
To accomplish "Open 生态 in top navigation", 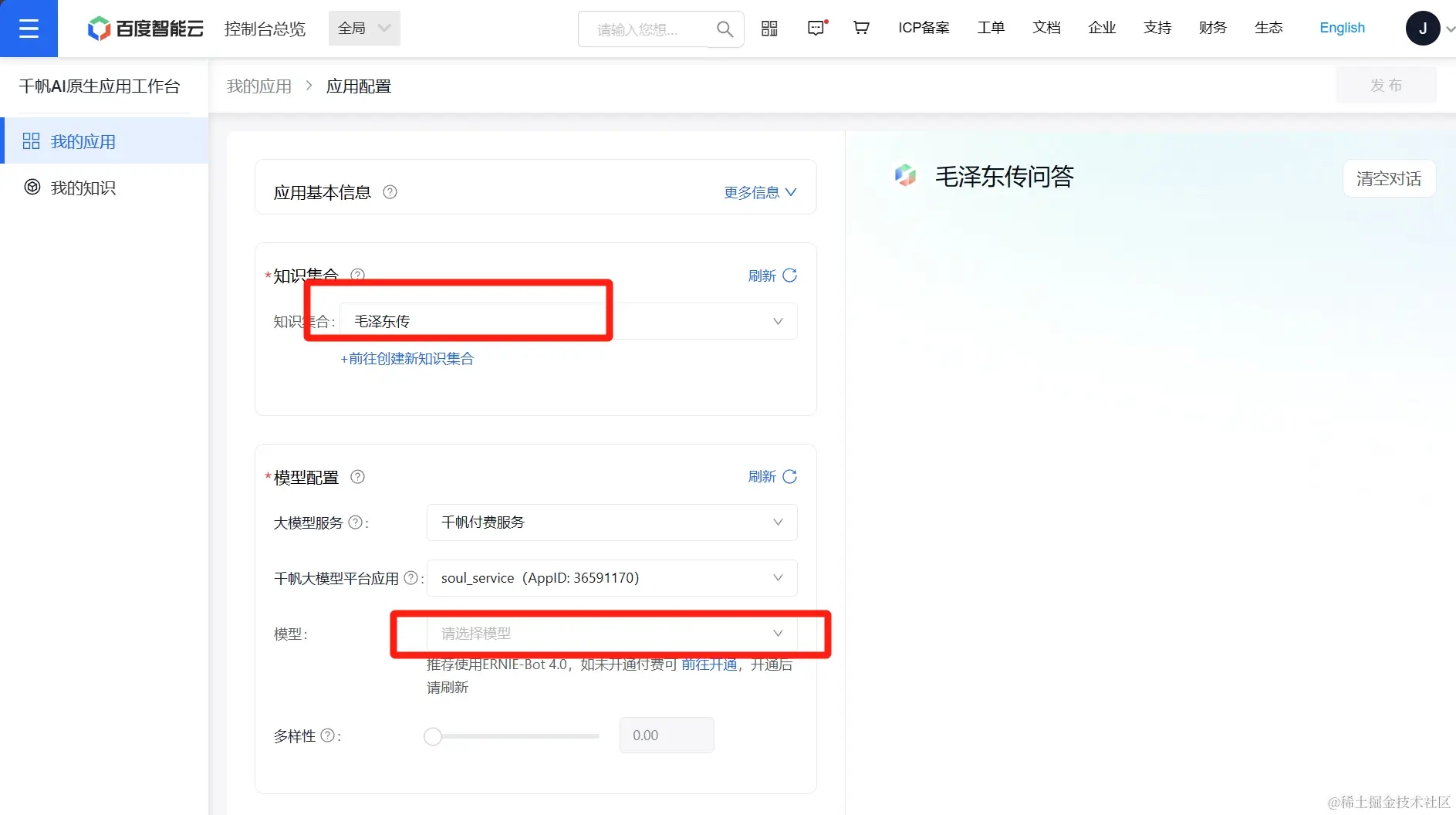I will click(x=1269, y=28).
